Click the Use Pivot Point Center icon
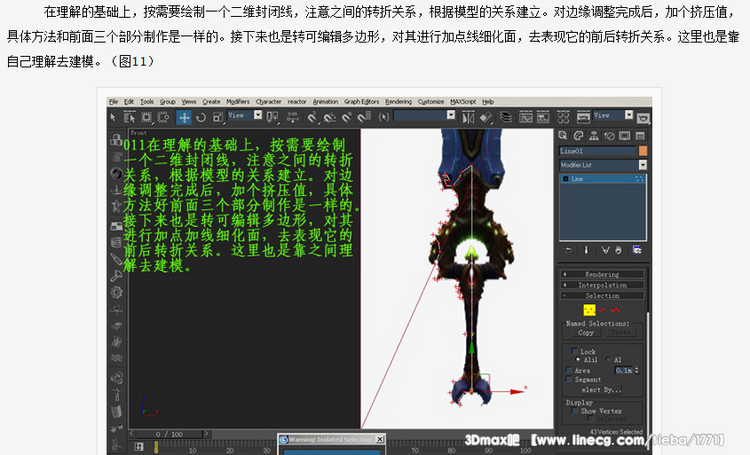This screenshot has width=750, height=455. coord(273,117)
